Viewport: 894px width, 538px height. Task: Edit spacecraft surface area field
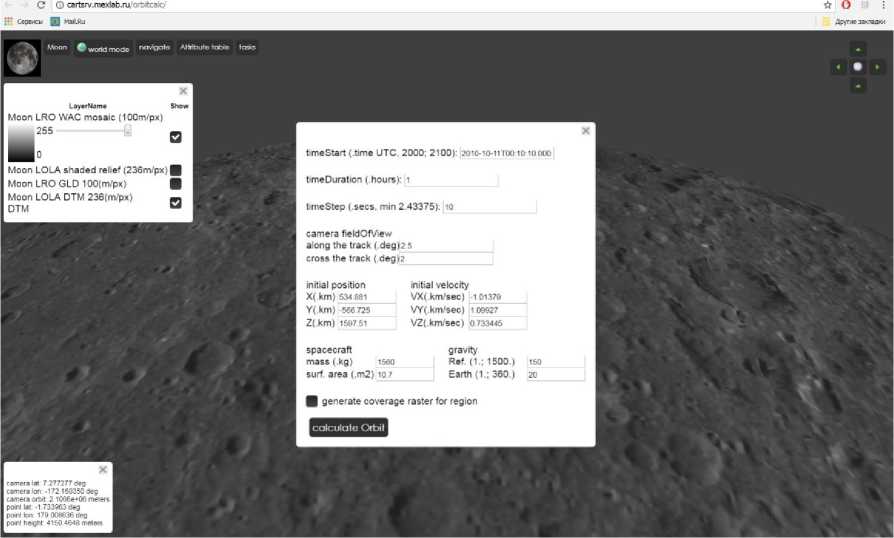point(405,374)
